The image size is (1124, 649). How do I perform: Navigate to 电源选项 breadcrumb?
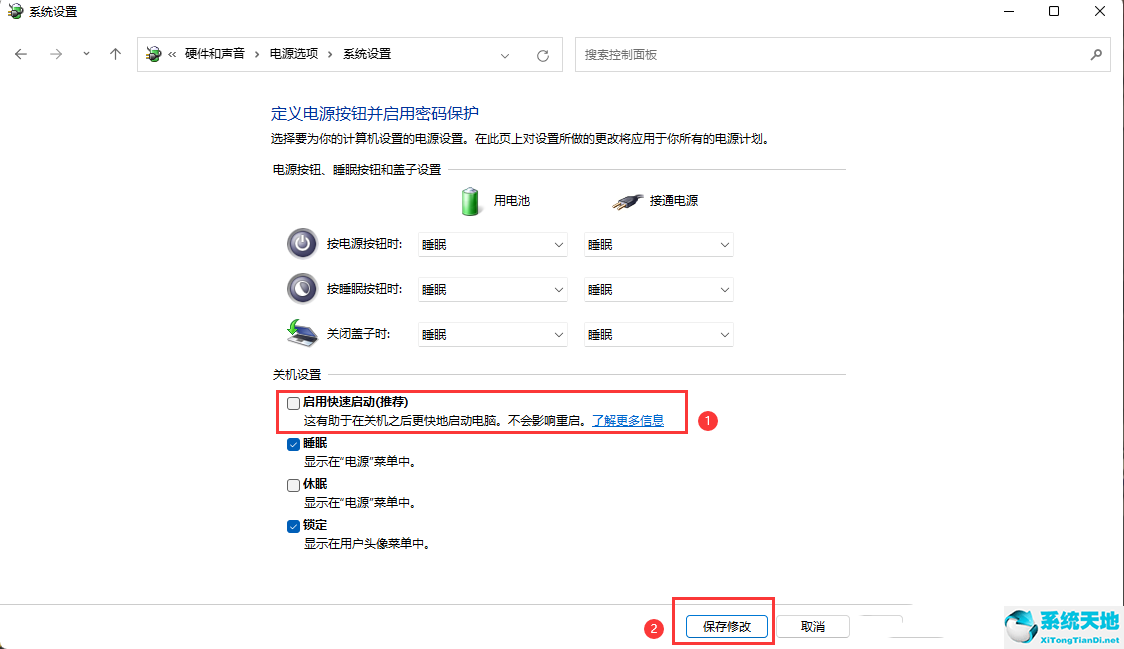[293, 54]
